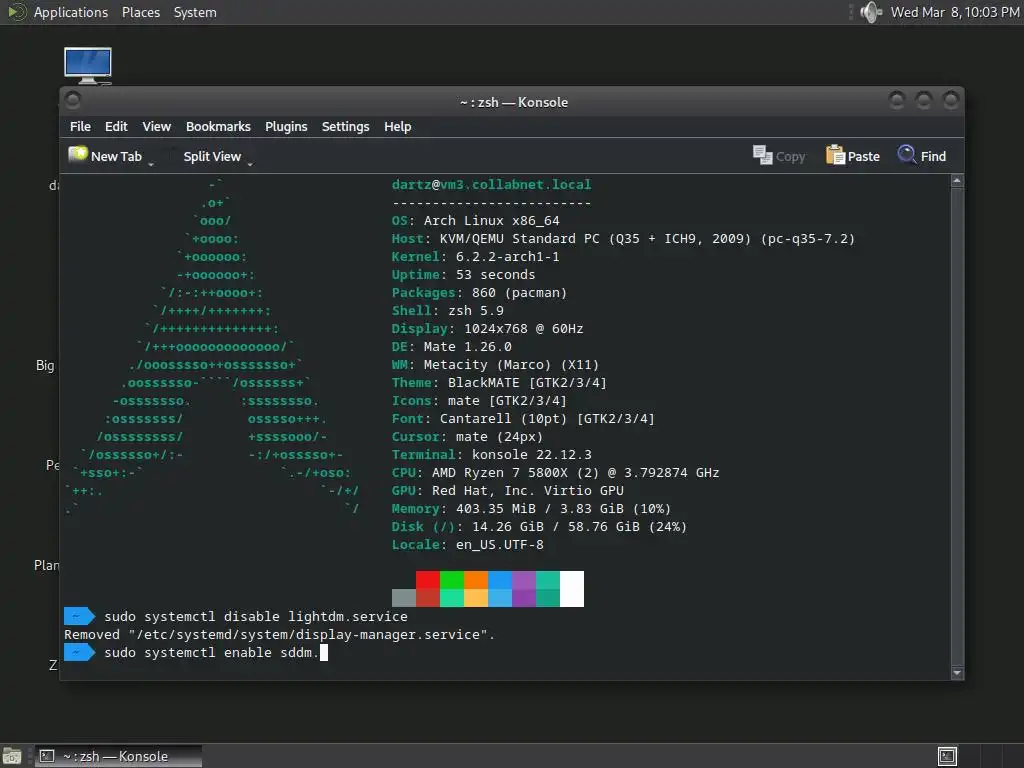Click the 'Terminal: konsole 22.12.3' line
The height and width of the screenshot is (768, 1024).
pyautogui.click(x=491, y=455)
